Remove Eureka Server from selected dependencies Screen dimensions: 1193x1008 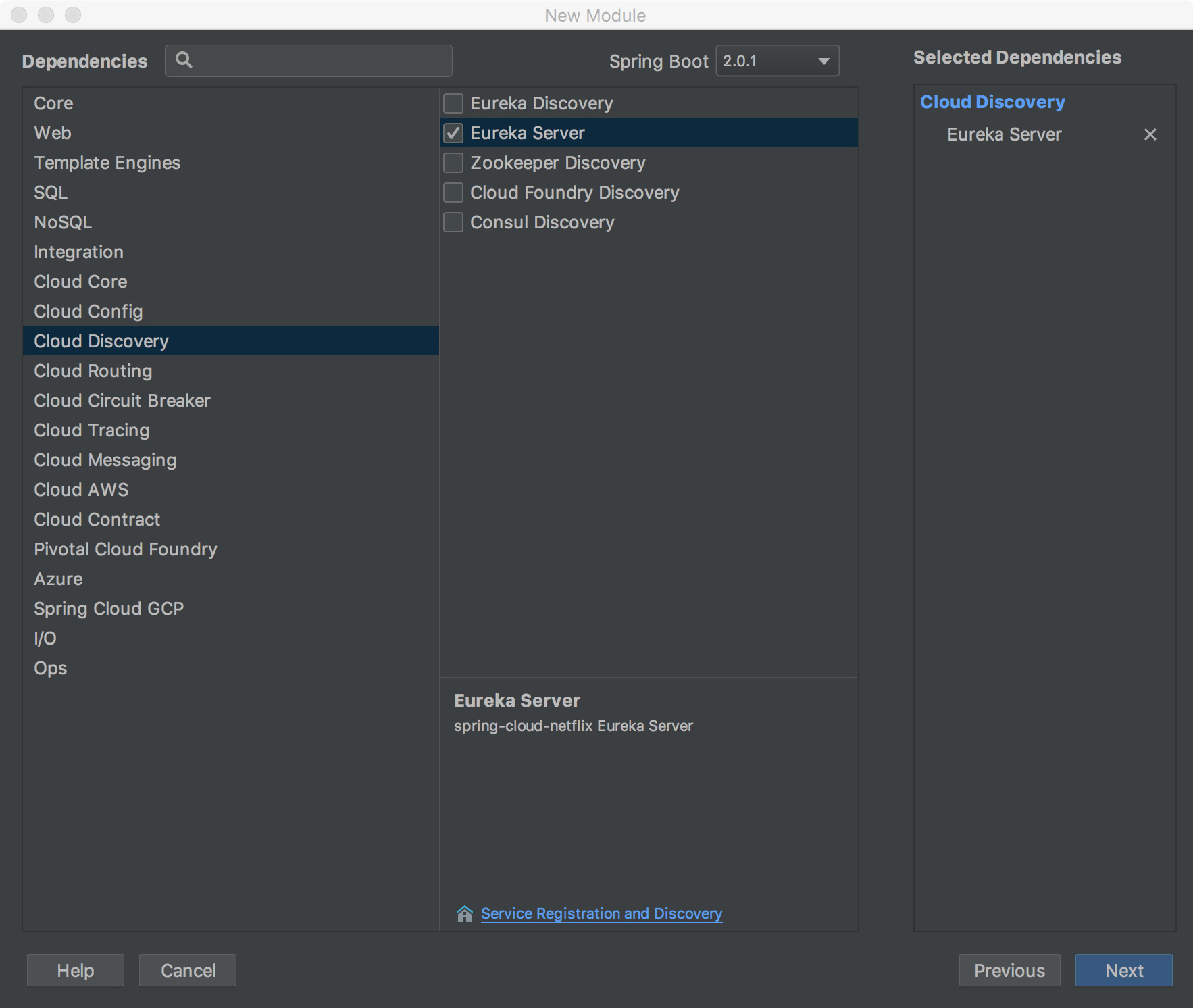point(1150,134)
